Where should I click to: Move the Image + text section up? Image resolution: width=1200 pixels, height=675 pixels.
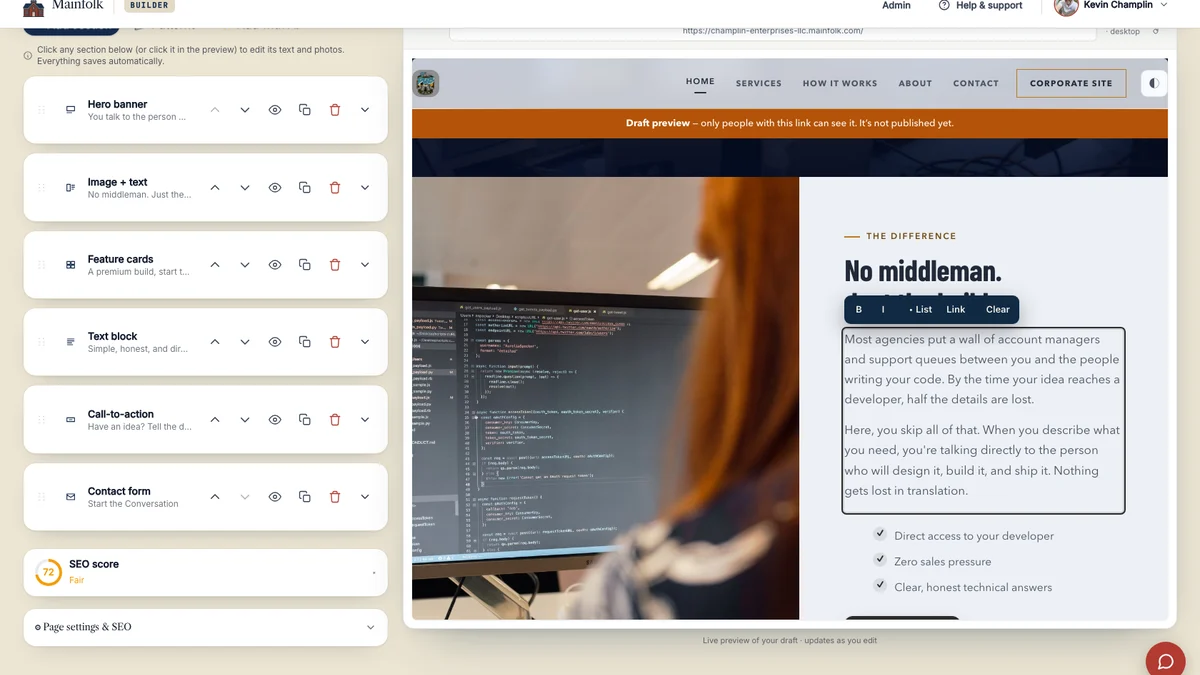pyautogui.click(x=215, y=187)
